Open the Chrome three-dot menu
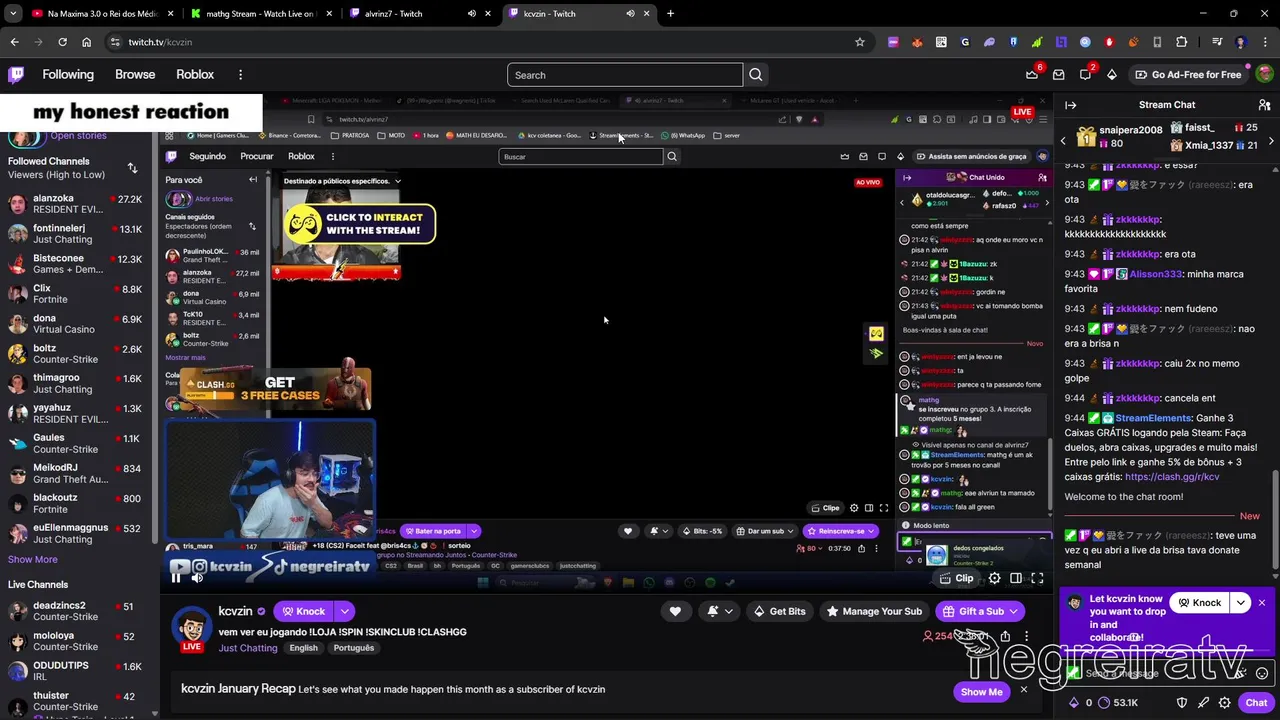1280x720 pixels. (x=1264, y=42)
